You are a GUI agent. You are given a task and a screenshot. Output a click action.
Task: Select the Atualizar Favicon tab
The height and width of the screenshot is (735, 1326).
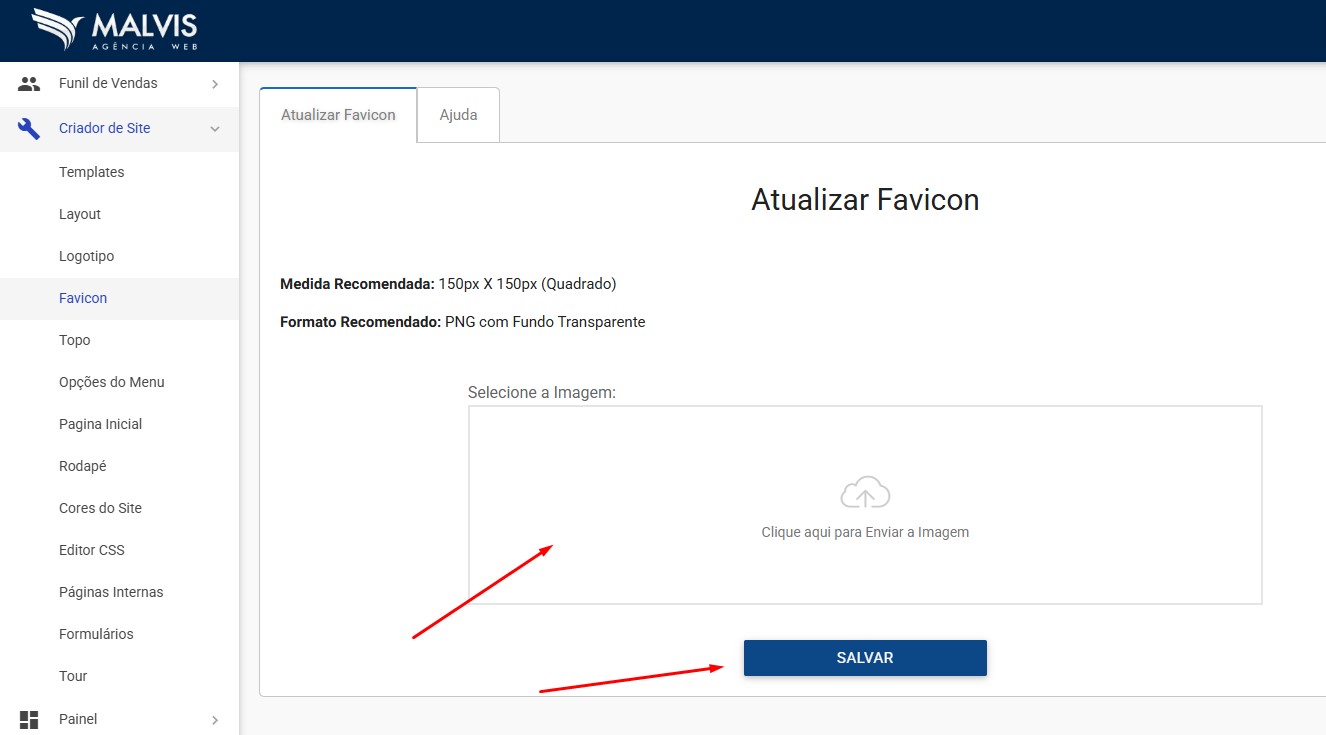click(x=338, y=115)
